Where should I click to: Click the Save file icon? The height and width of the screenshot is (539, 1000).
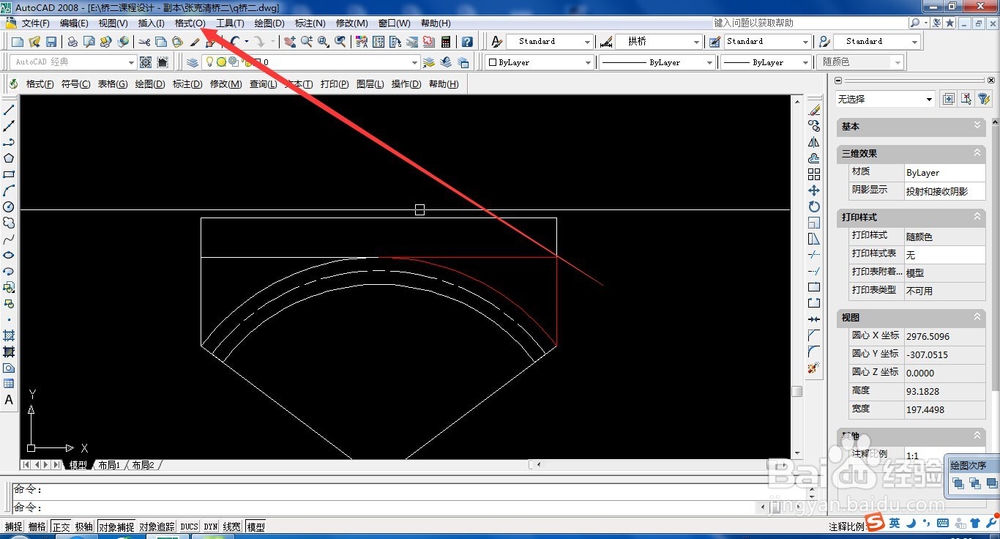point(51,41)
